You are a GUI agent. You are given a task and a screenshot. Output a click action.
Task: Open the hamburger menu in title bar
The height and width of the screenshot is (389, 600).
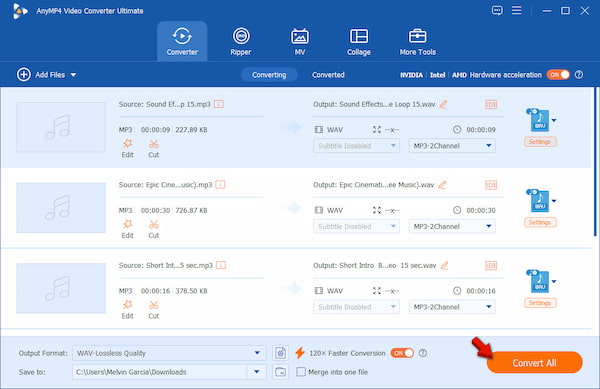click(x=517, y=10)
